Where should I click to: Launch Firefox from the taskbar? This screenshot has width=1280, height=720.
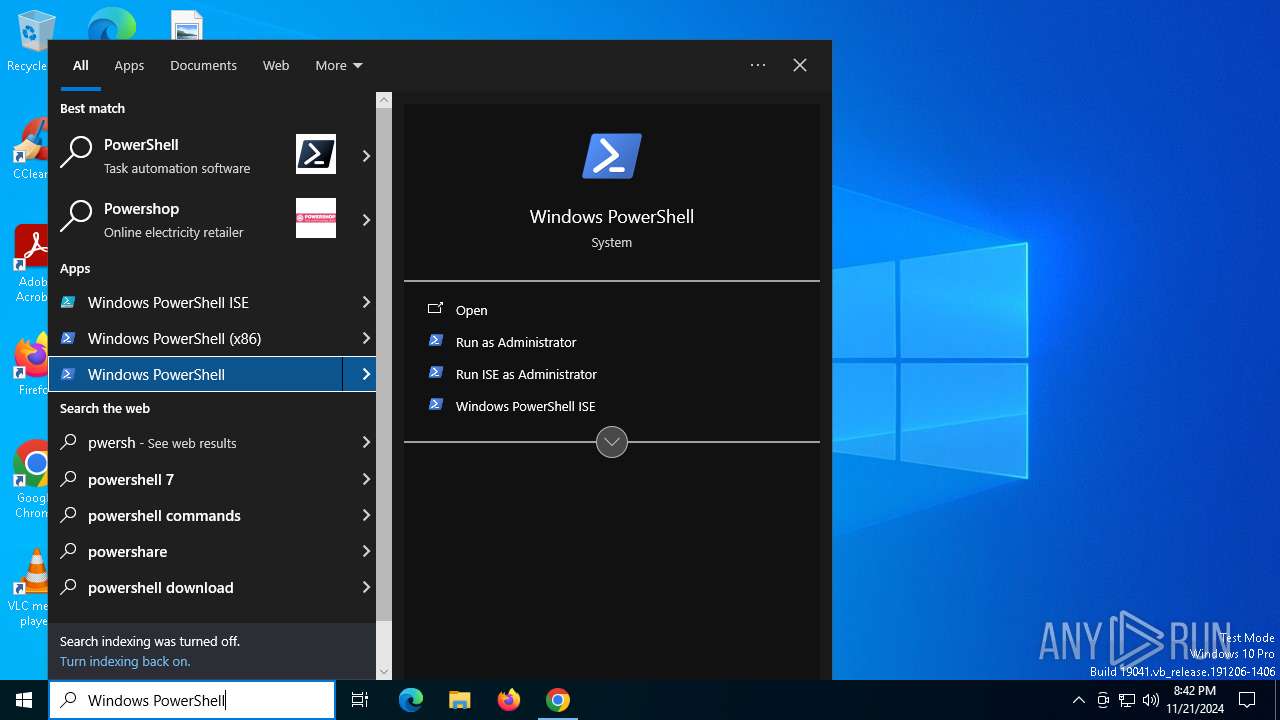click(509, 700)
